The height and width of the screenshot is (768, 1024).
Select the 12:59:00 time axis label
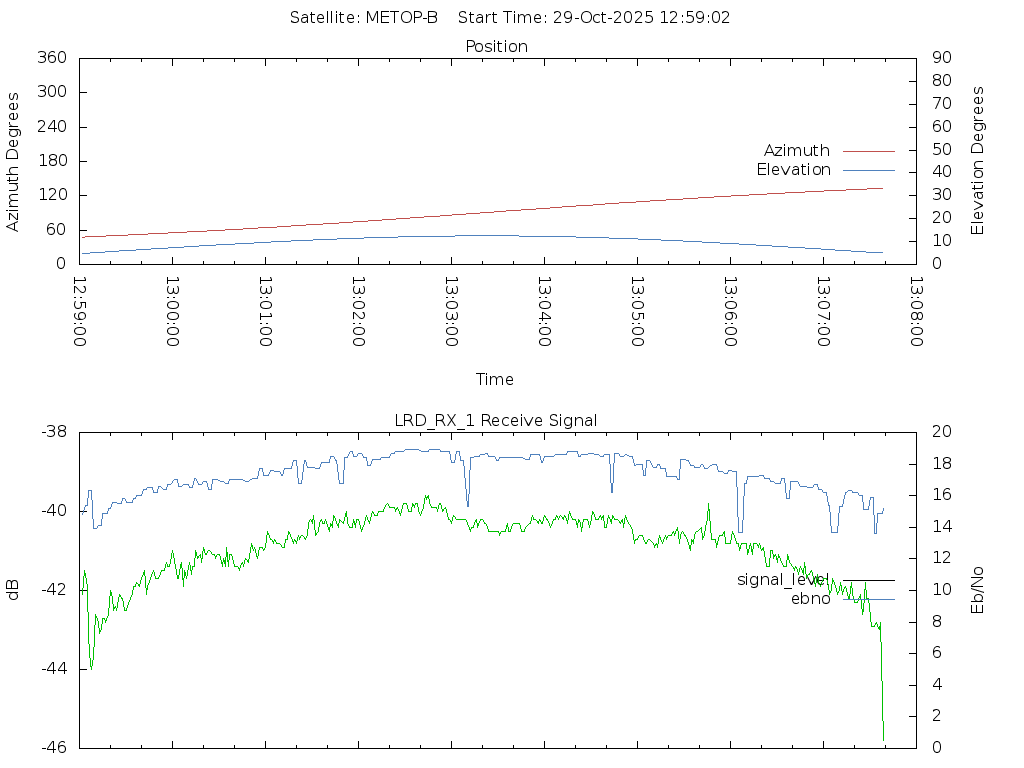[80, 311]
